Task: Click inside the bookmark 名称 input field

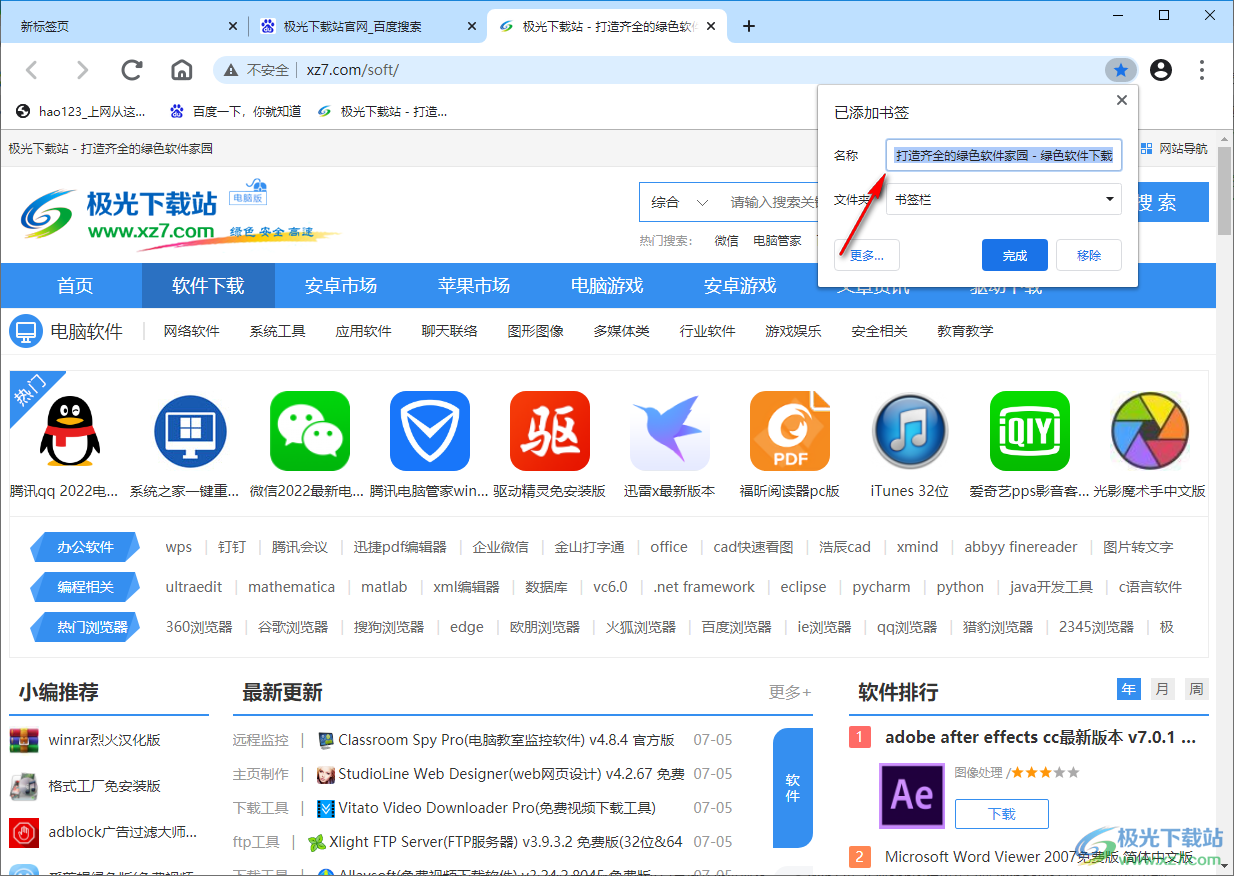Action: tap(1003, 155)
